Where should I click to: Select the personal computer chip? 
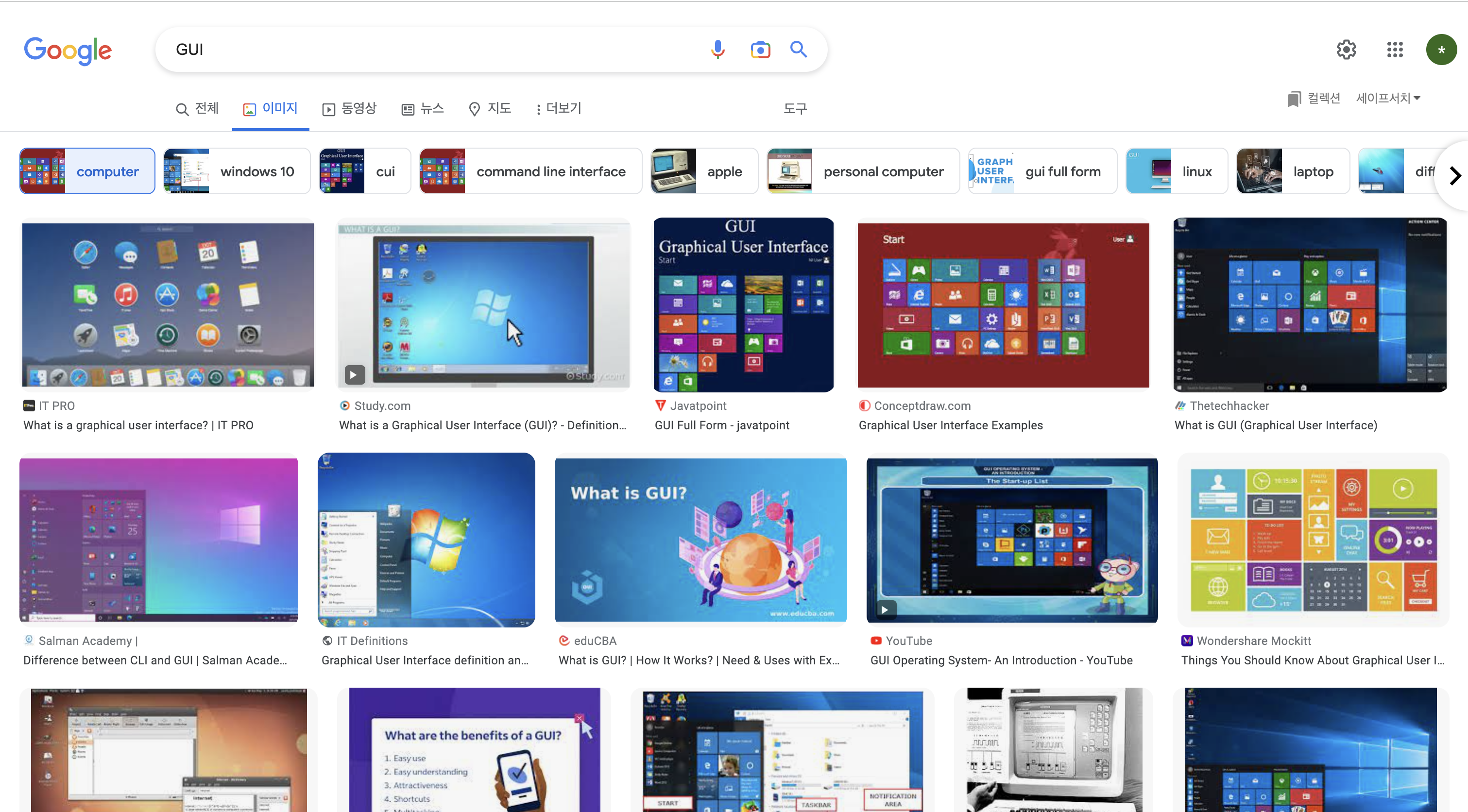pyautogui.click(x=863, y=171)
